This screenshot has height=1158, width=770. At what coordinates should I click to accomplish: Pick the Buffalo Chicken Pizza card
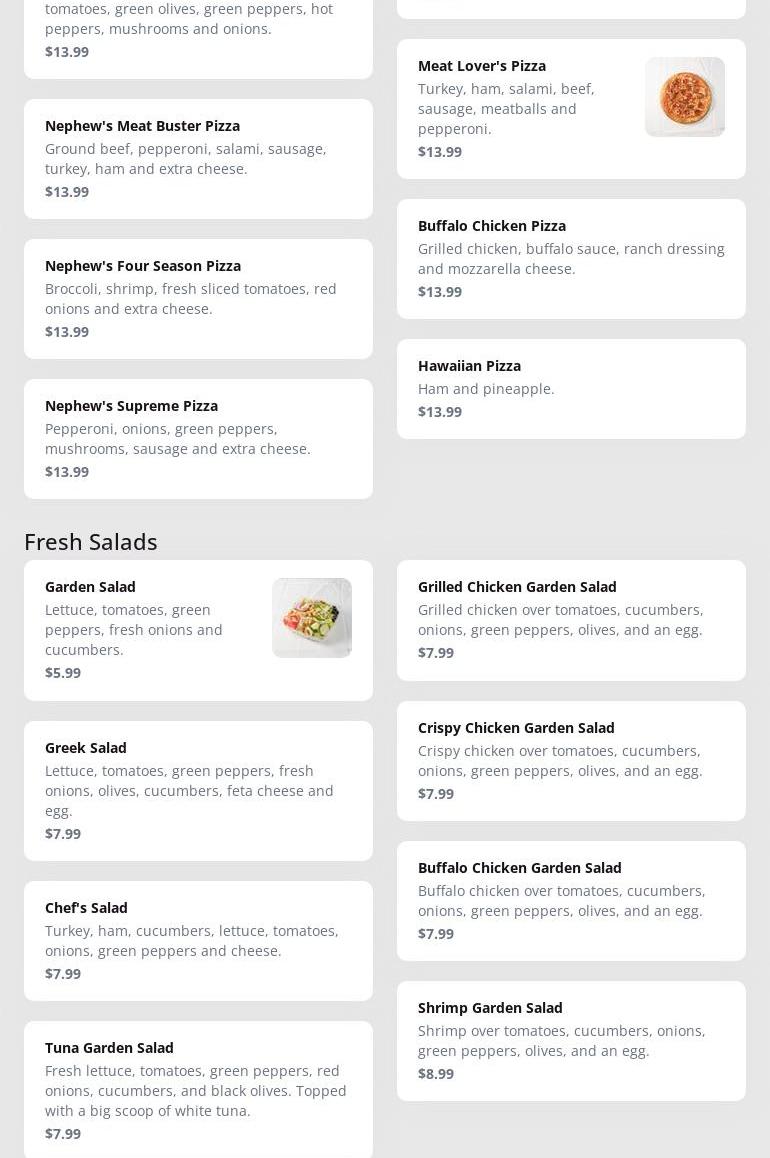tap(571, 259)
